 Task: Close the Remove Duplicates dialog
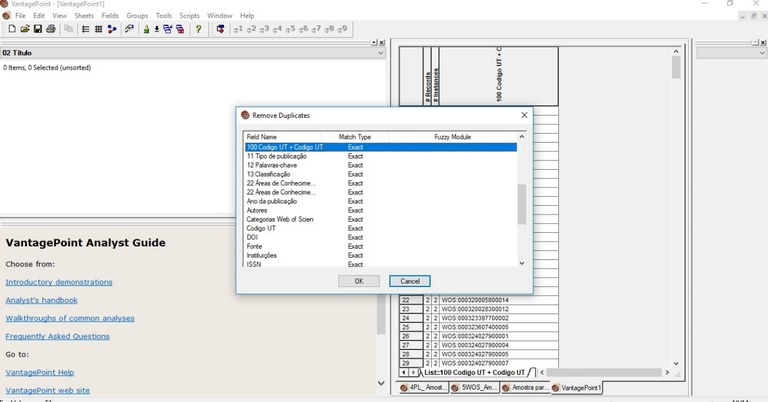(x=524, y=115)
